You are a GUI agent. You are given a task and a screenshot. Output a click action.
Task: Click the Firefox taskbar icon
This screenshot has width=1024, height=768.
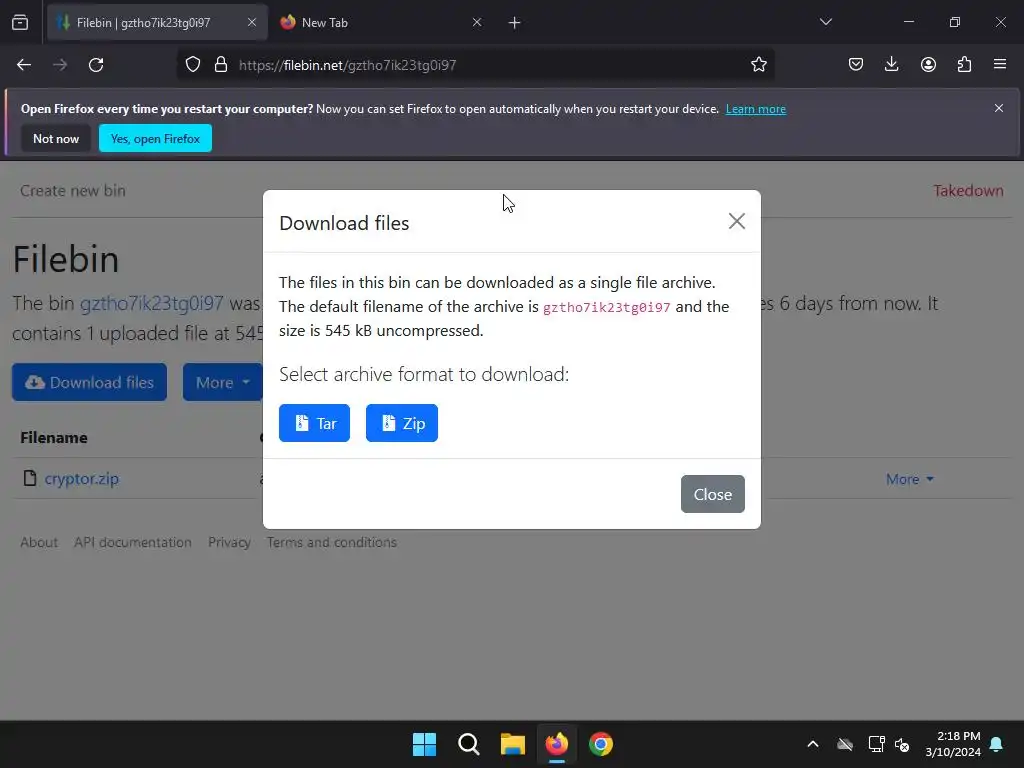click(556, 744)
